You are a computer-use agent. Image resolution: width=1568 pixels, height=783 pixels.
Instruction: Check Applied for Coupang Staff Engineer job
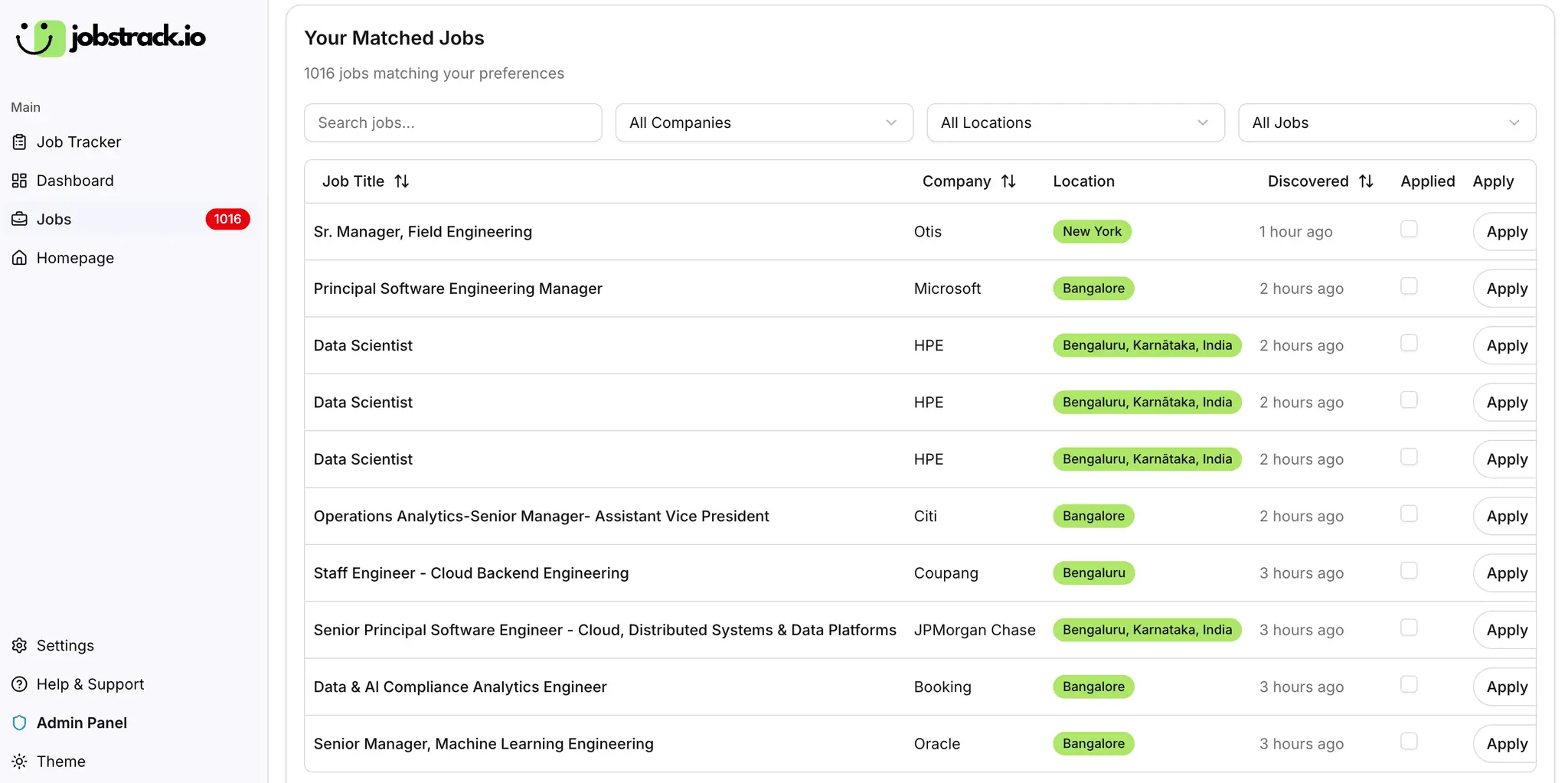pyautogui.click(x=1409, y=570)
